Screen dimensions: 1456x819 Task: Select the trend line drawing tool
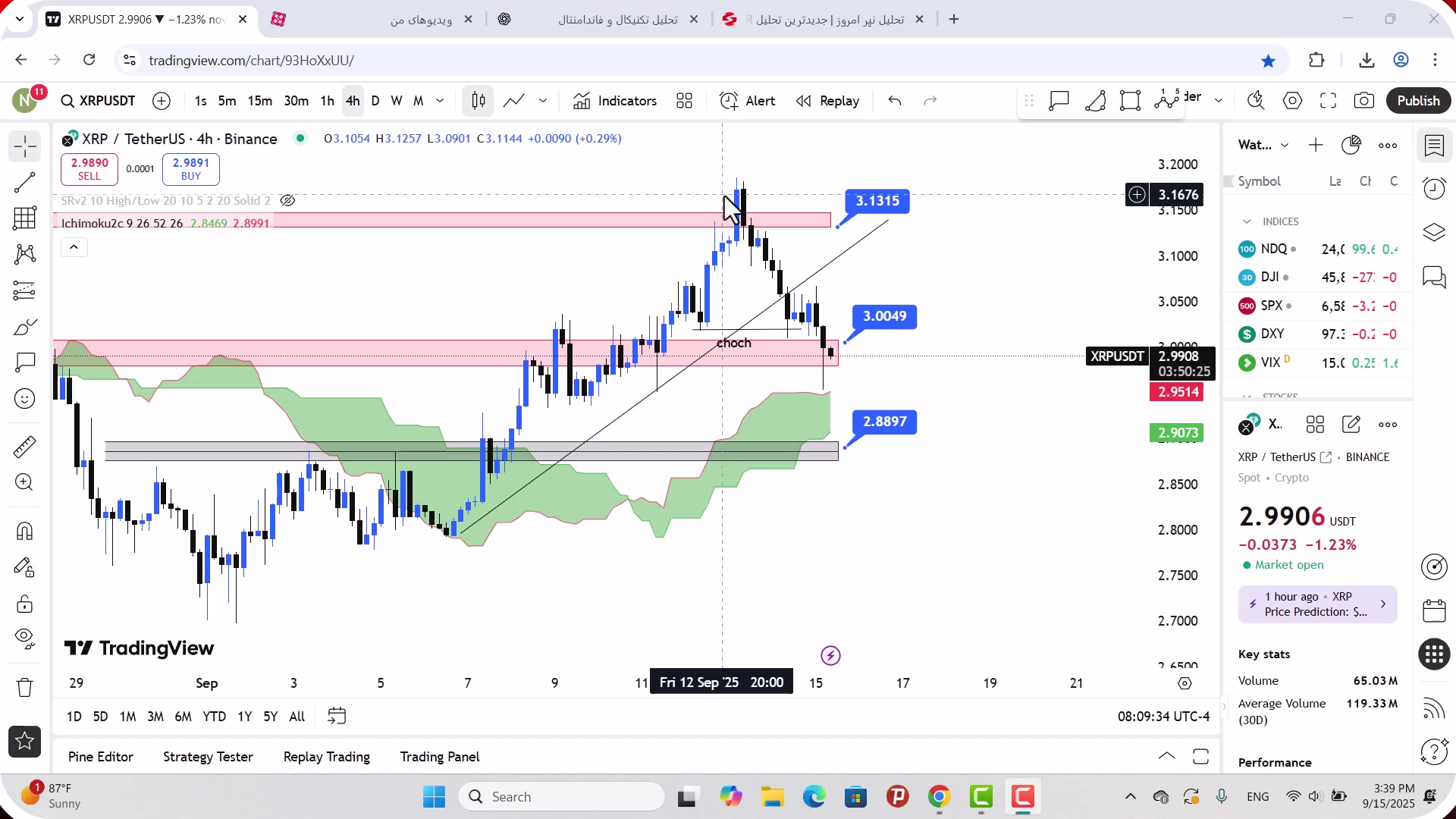(x=24, y=182)
